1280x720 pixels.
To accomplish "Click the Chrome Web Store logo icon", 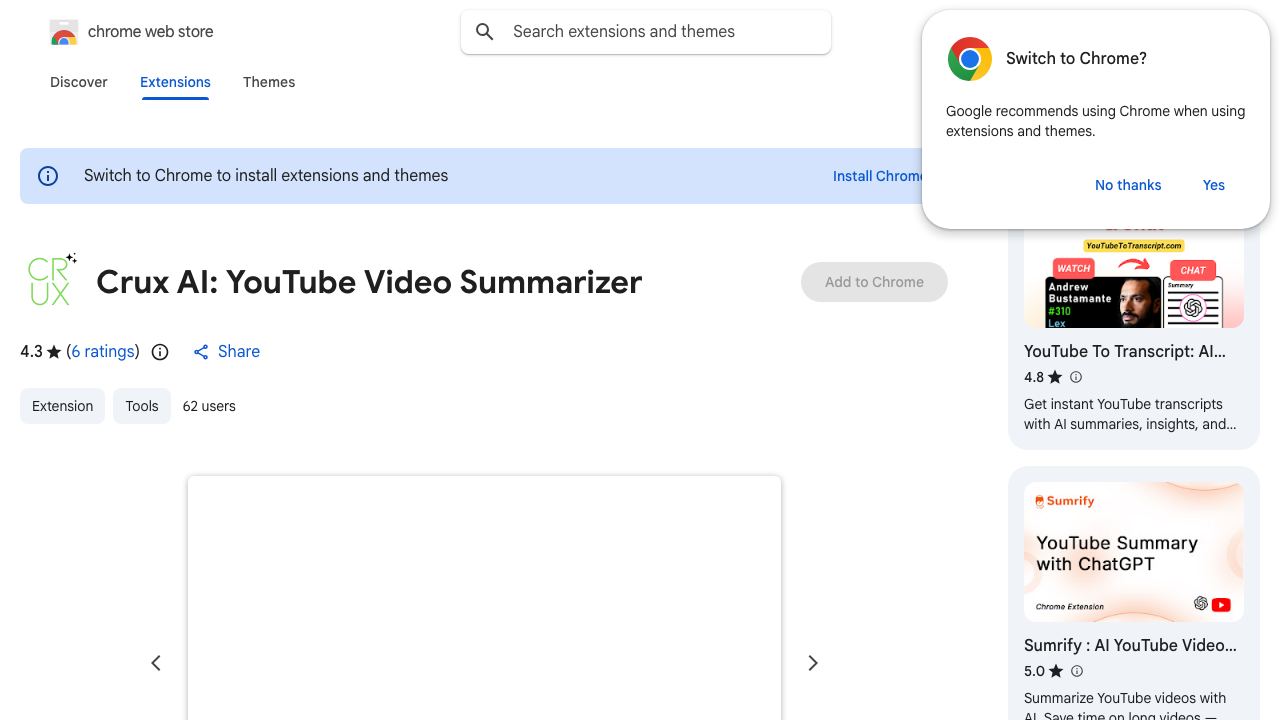I will point(64,33).
